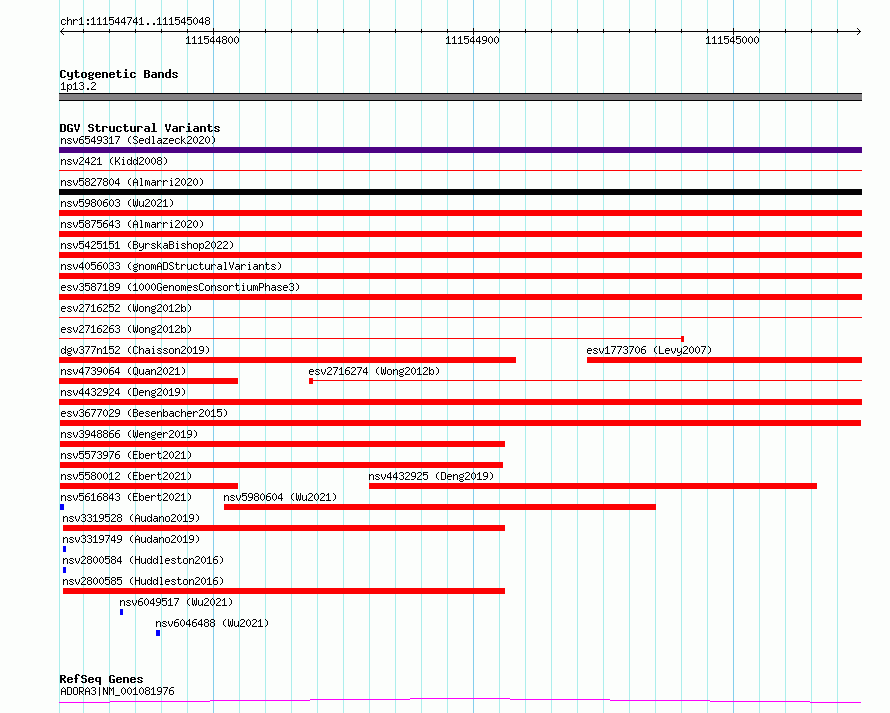
Task: Click the nsv6046488 (Wu2021) label
Action: (212, 623)
